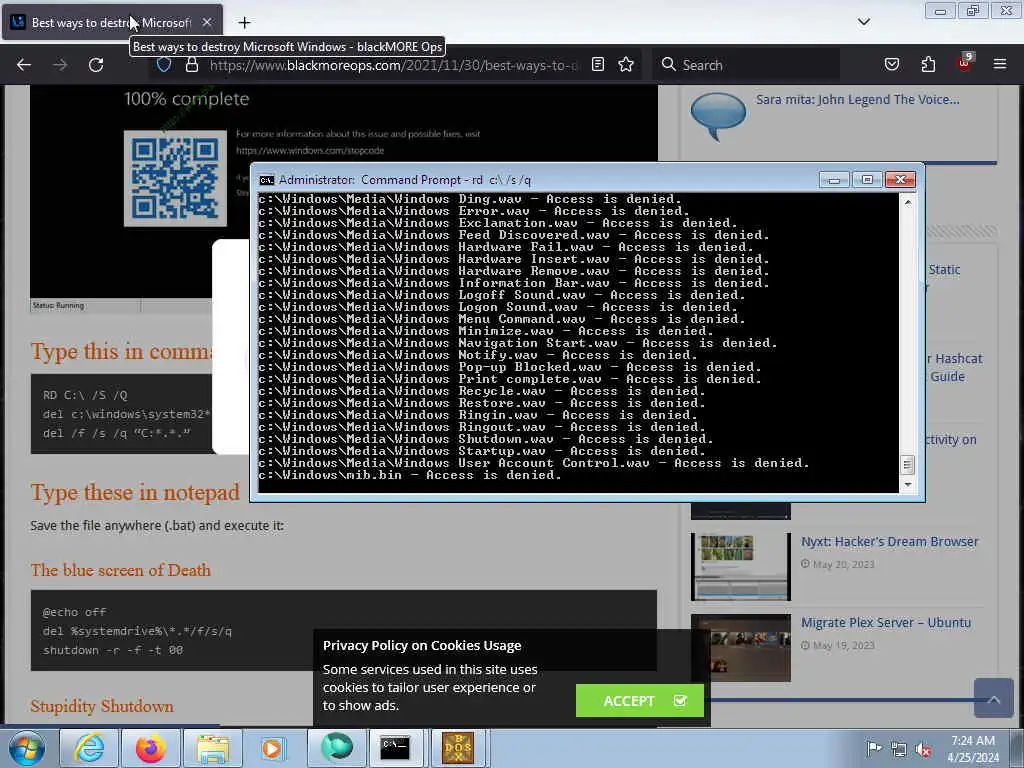Open the uBlock extension icon
1024x768 pixels.
coord(964,63)
